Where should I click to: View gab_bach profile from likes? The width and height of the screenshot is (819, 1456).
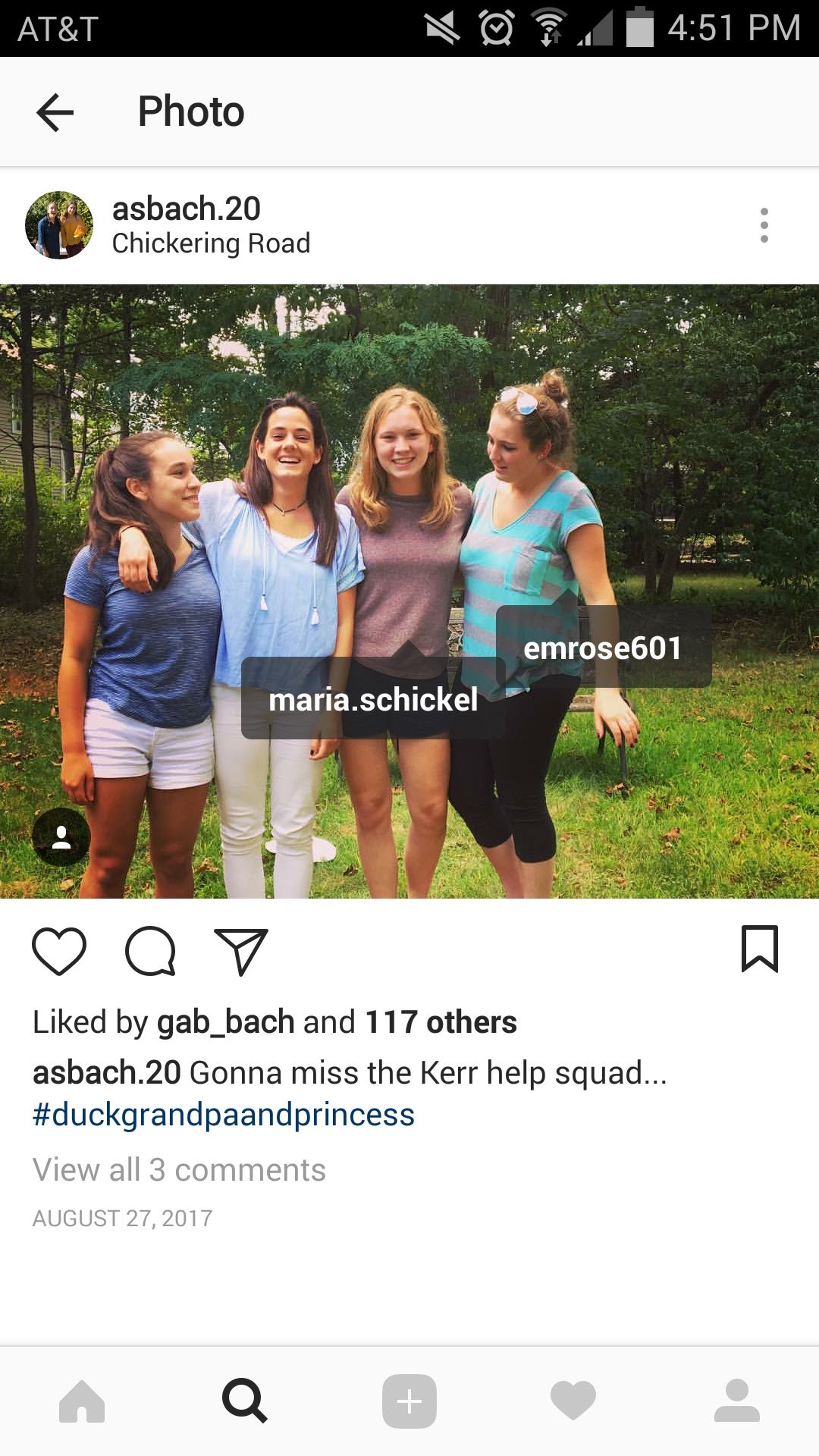225,1022
